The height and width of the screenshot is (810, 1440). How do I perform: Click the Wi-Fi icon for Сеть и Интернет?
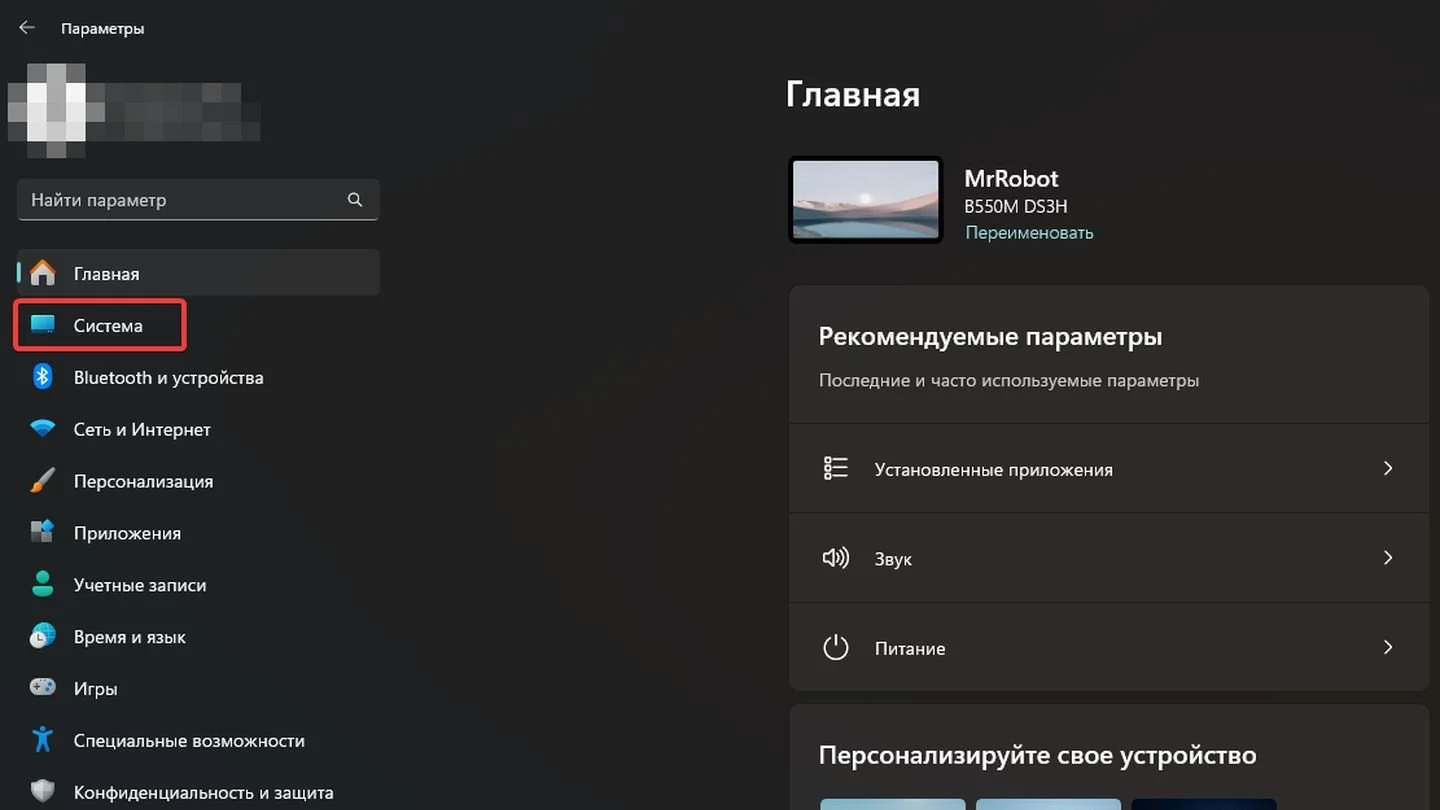coord(42,429)
